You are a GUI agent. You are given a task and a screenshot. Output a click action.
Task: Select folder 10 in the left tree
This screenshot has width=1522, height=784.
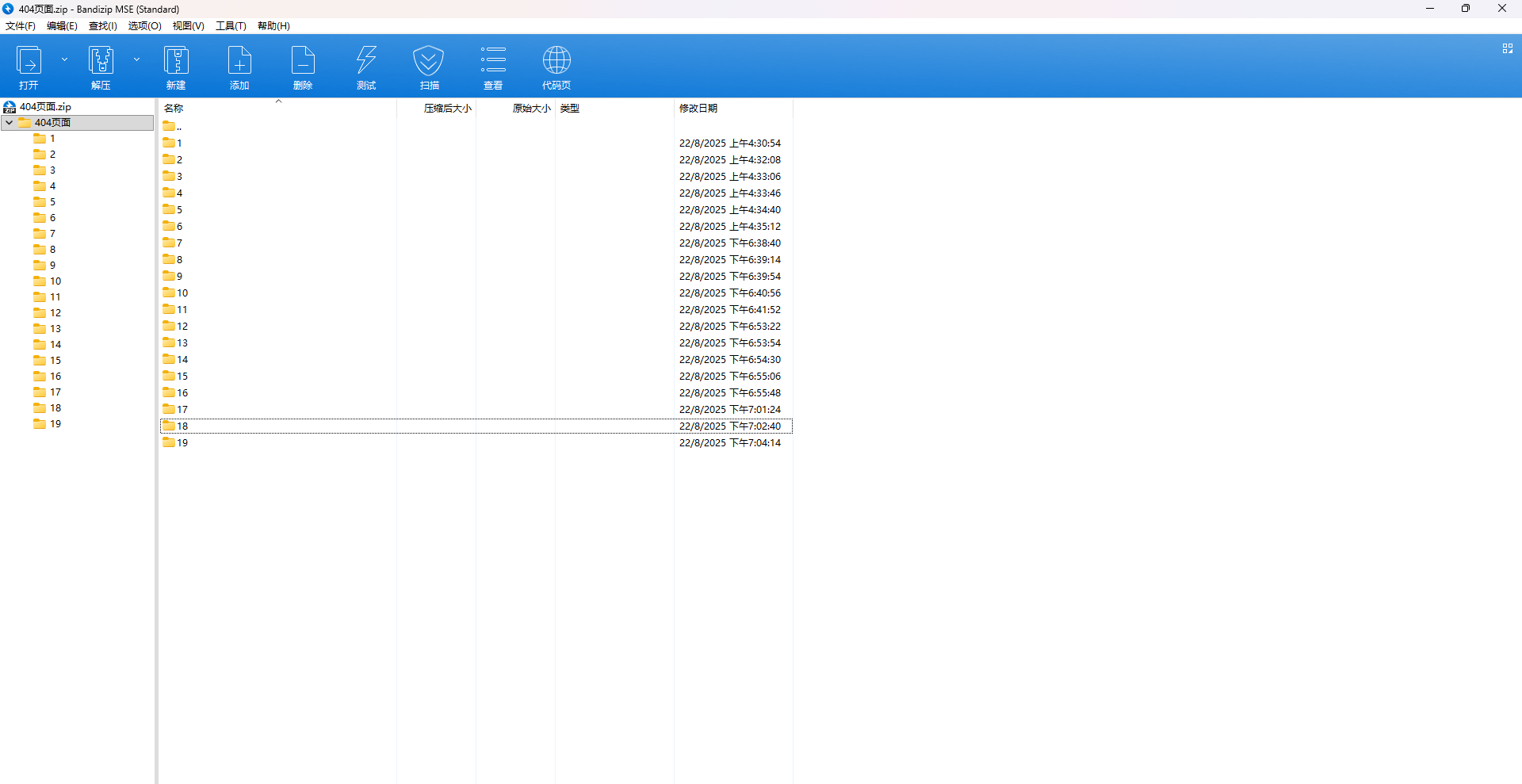point(55,281)
